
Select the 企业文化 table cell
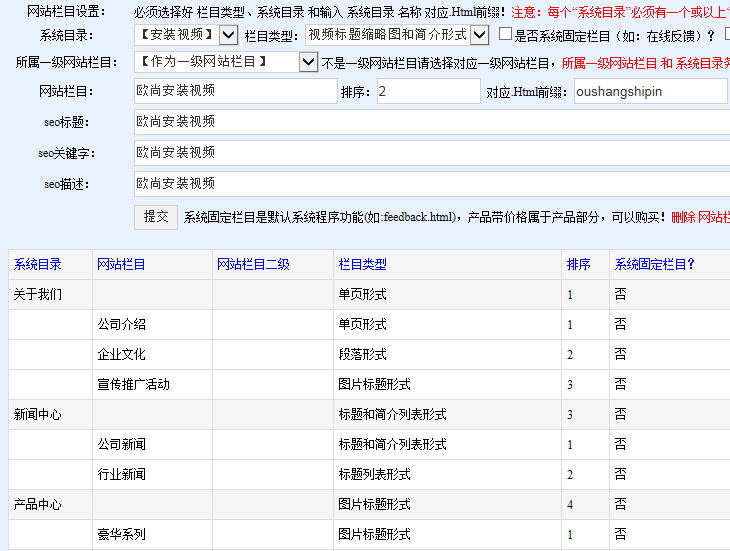click(x=152, y=354)
